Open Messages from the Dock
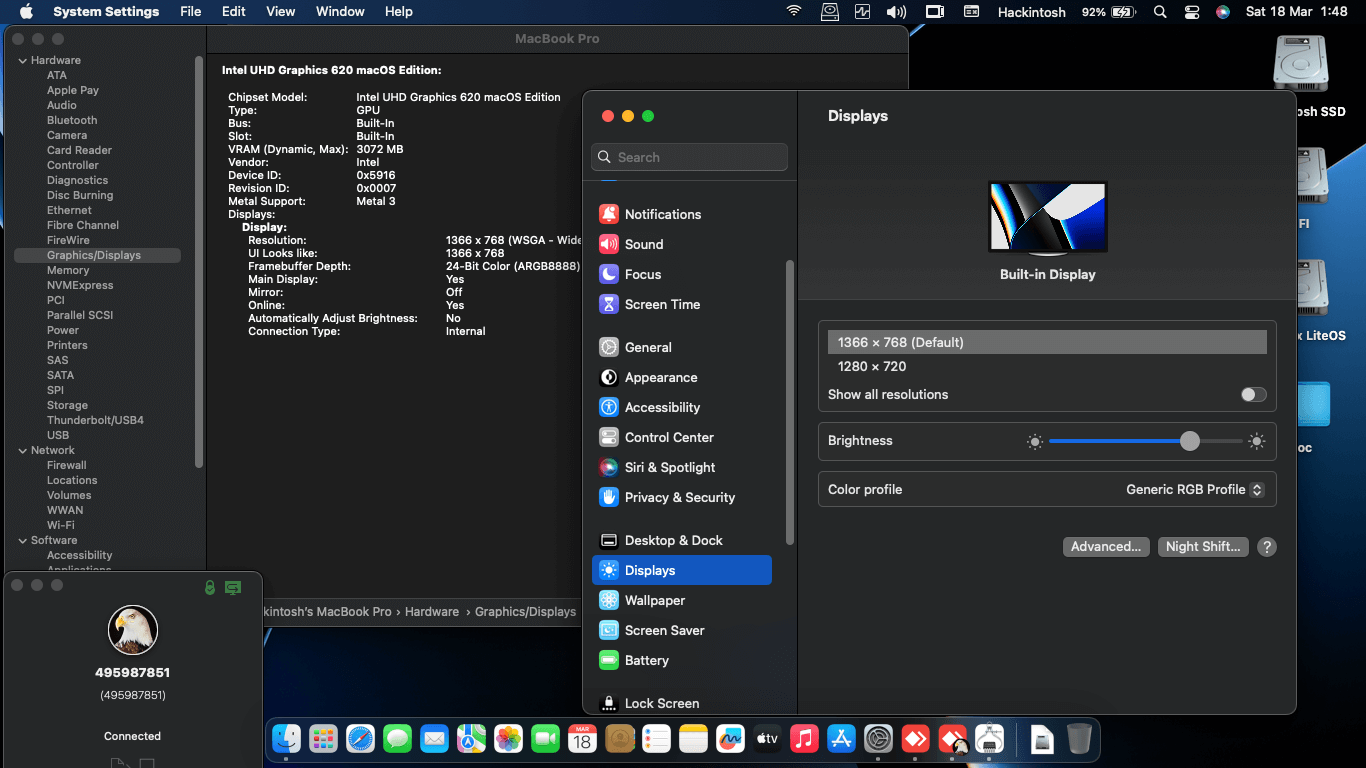Image resolution: width=1366 pixels, height=768 pixels. point(397,739)
